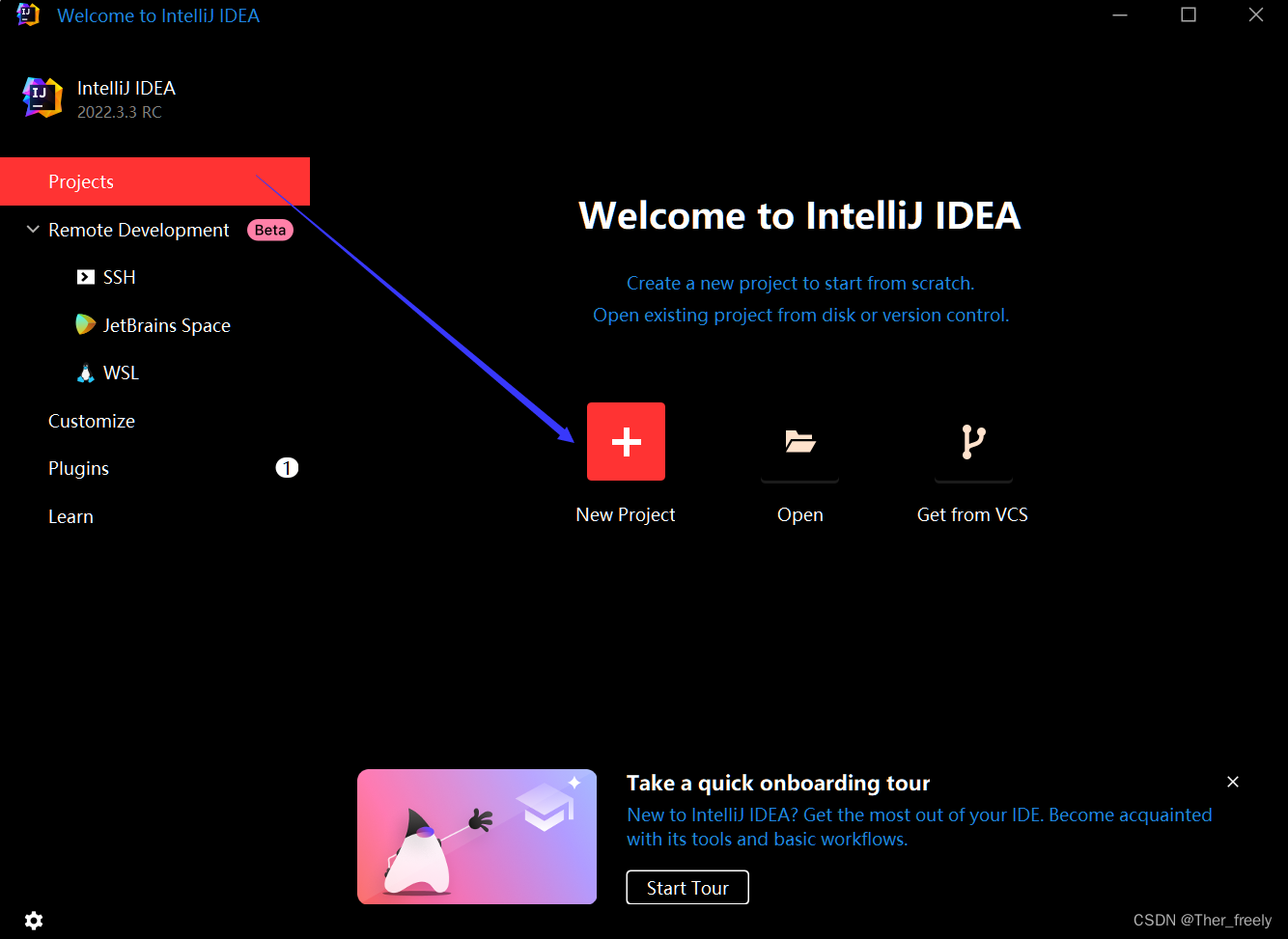Screen dimensions: 1288x939
Task: Click the onboarding tour illustration
Action: 477,837
